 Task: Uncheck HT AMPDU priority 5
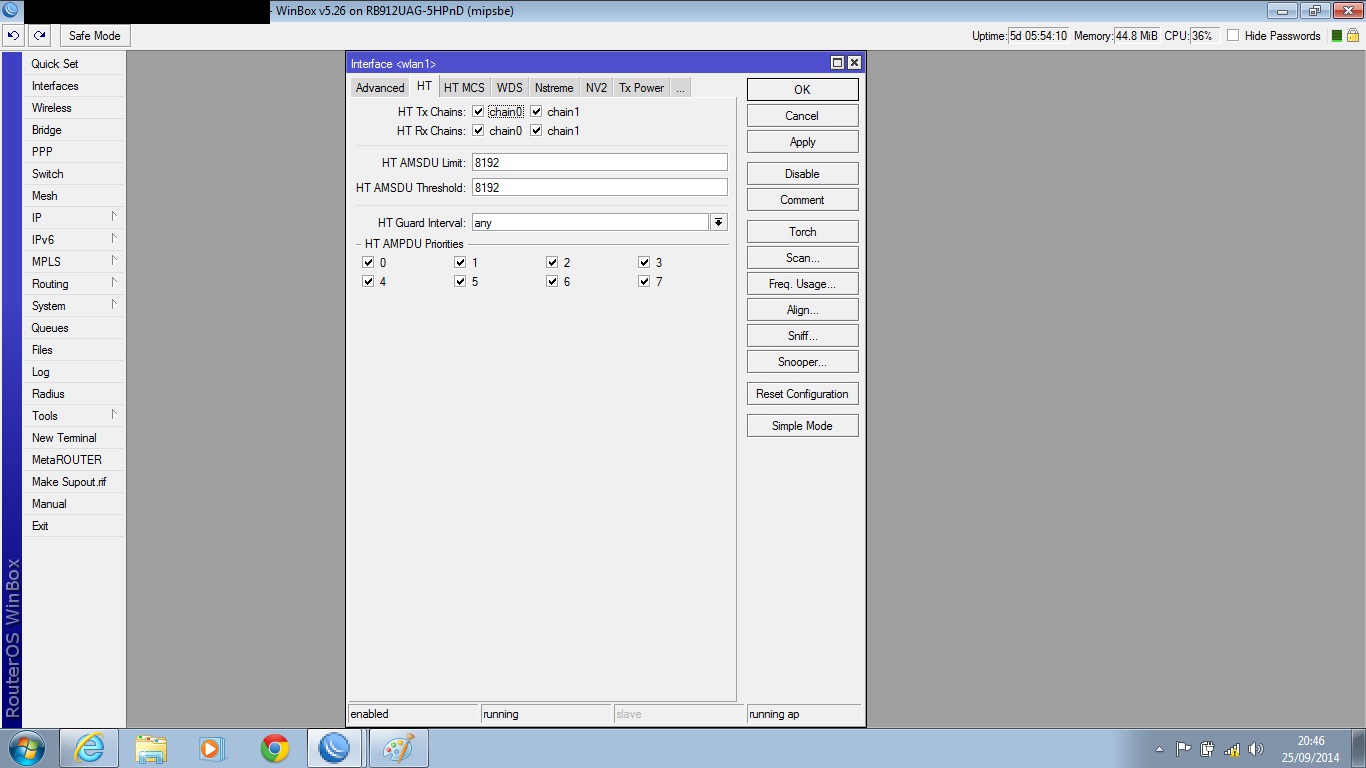point(460,281)
